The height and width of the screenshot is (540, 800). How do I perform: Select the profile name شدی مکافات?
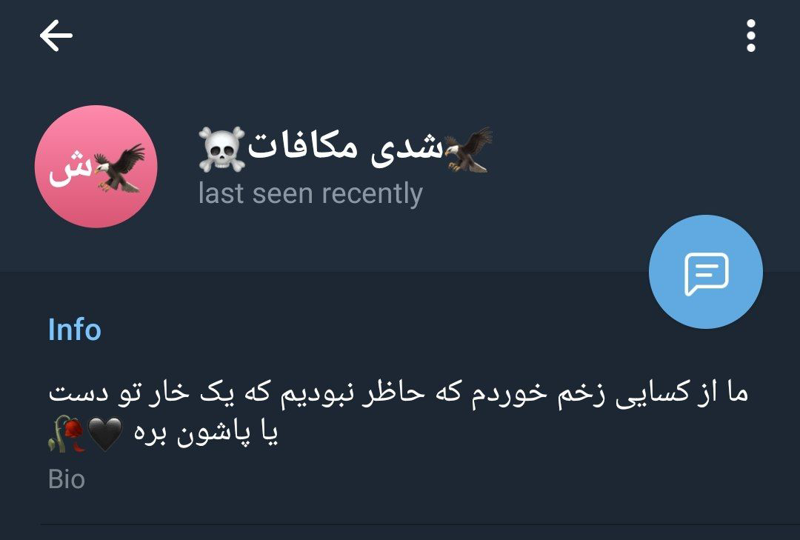click(x=345, y=148)
